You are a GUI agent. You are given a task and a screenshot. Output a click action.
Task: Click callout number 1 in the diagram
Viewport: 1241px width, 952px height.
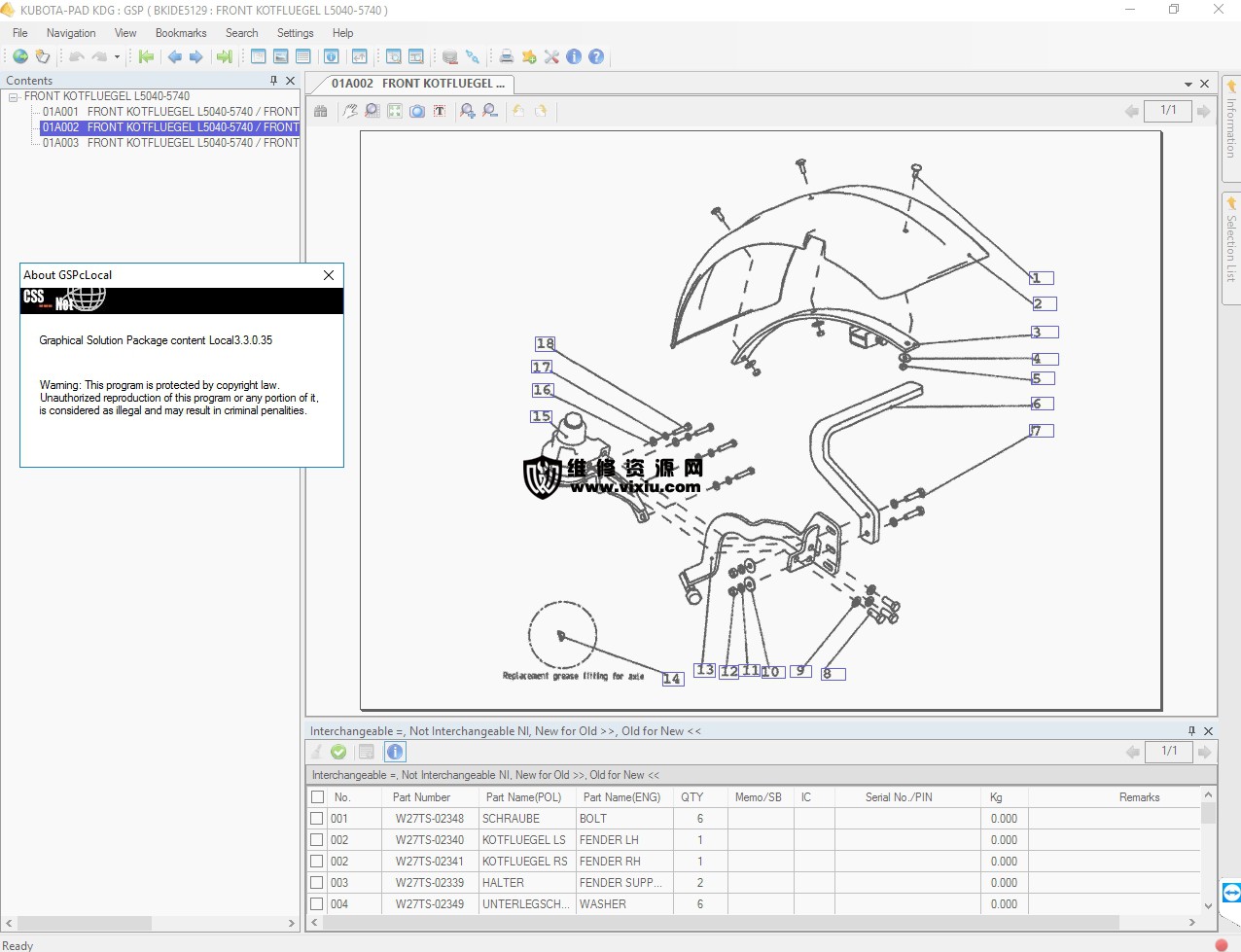tap(1042, 278)
